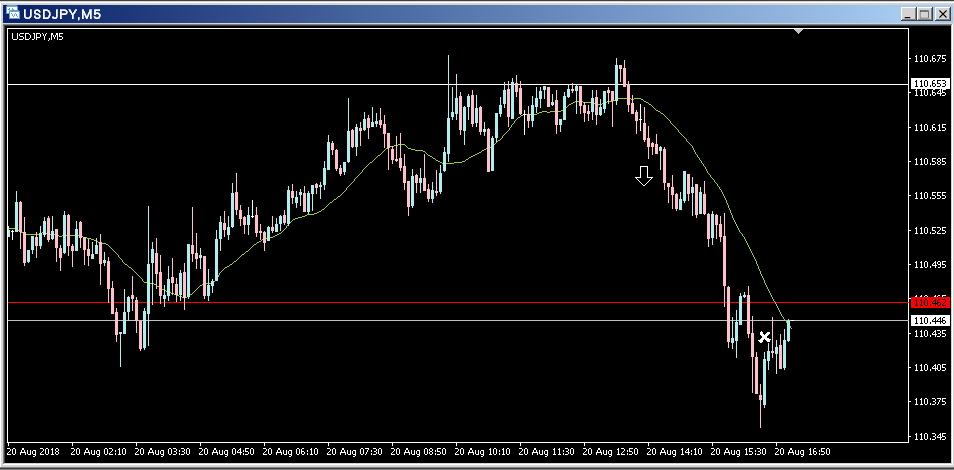Screen dimensions: 954x470
Task: Click the 20 Aug 07:30 time label
Action: (354, 452)
